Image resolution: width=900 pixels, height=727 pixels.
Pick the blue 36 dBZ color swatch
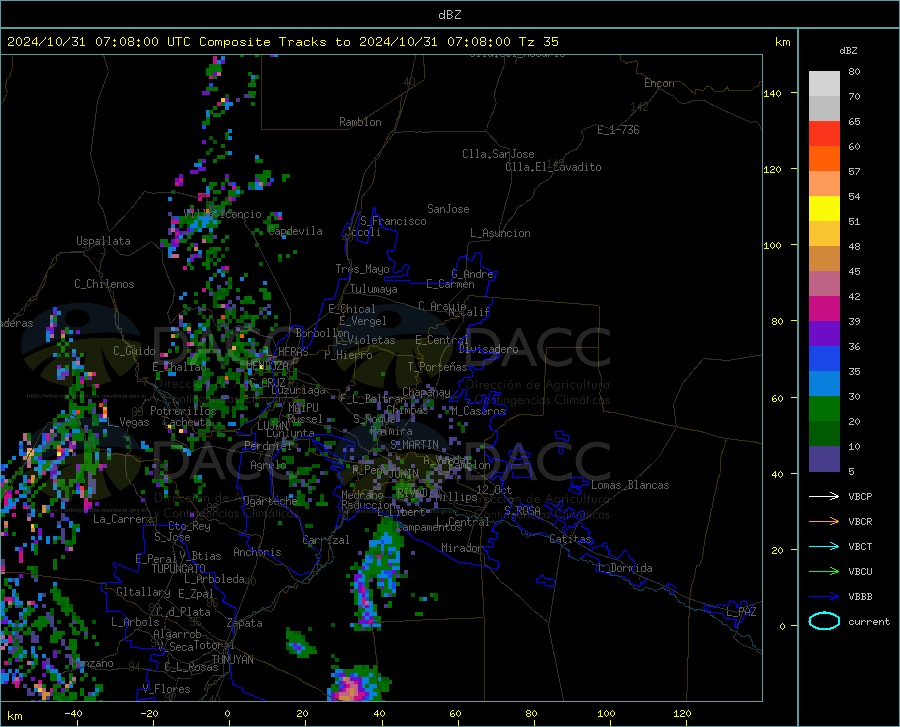(824, 359)
